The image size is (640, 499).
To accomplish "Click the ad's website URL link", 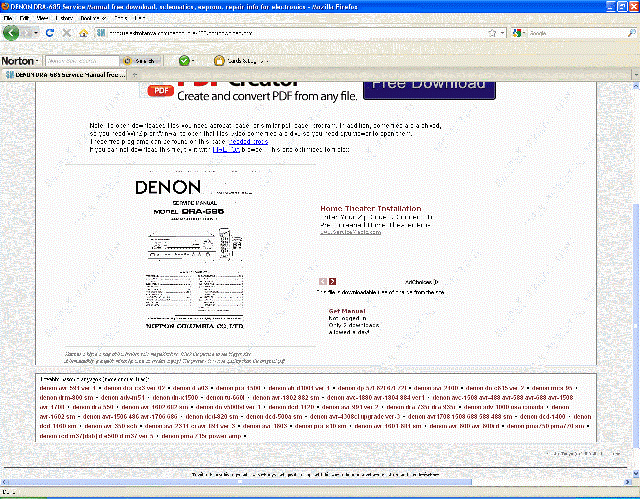I will click(350, 232).
